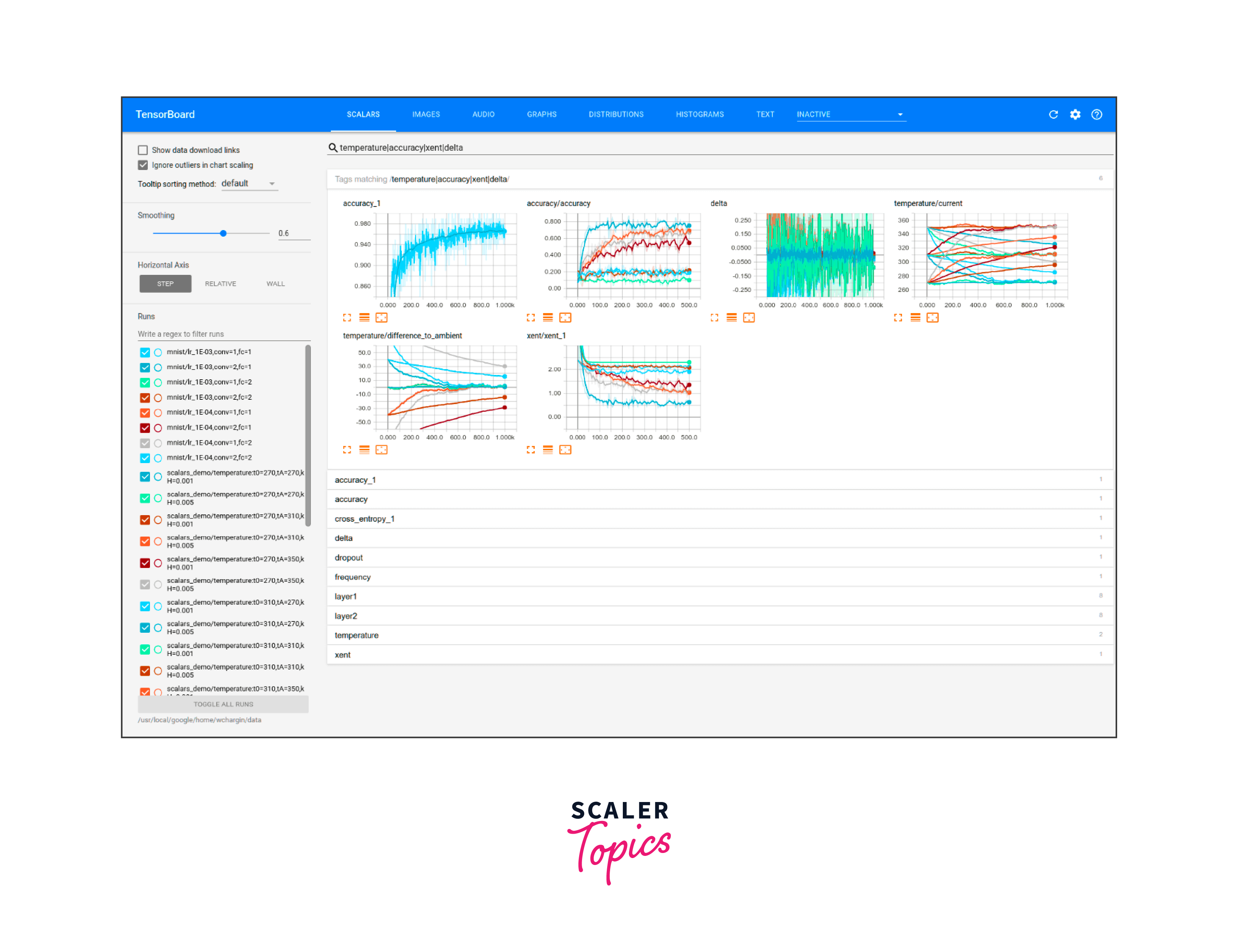The width and height of the screenshot is (1238, 952).
Task: Expand xent/xent_1 chart to full size
Action: pos(530,450)
